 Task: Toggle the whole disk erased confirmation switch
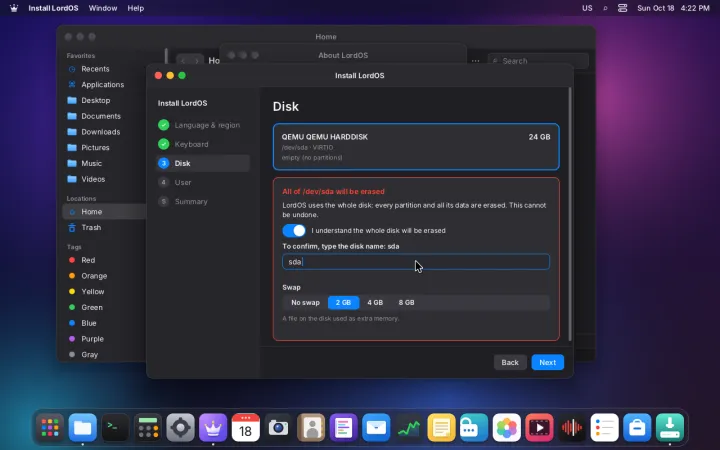pos(294,231)
